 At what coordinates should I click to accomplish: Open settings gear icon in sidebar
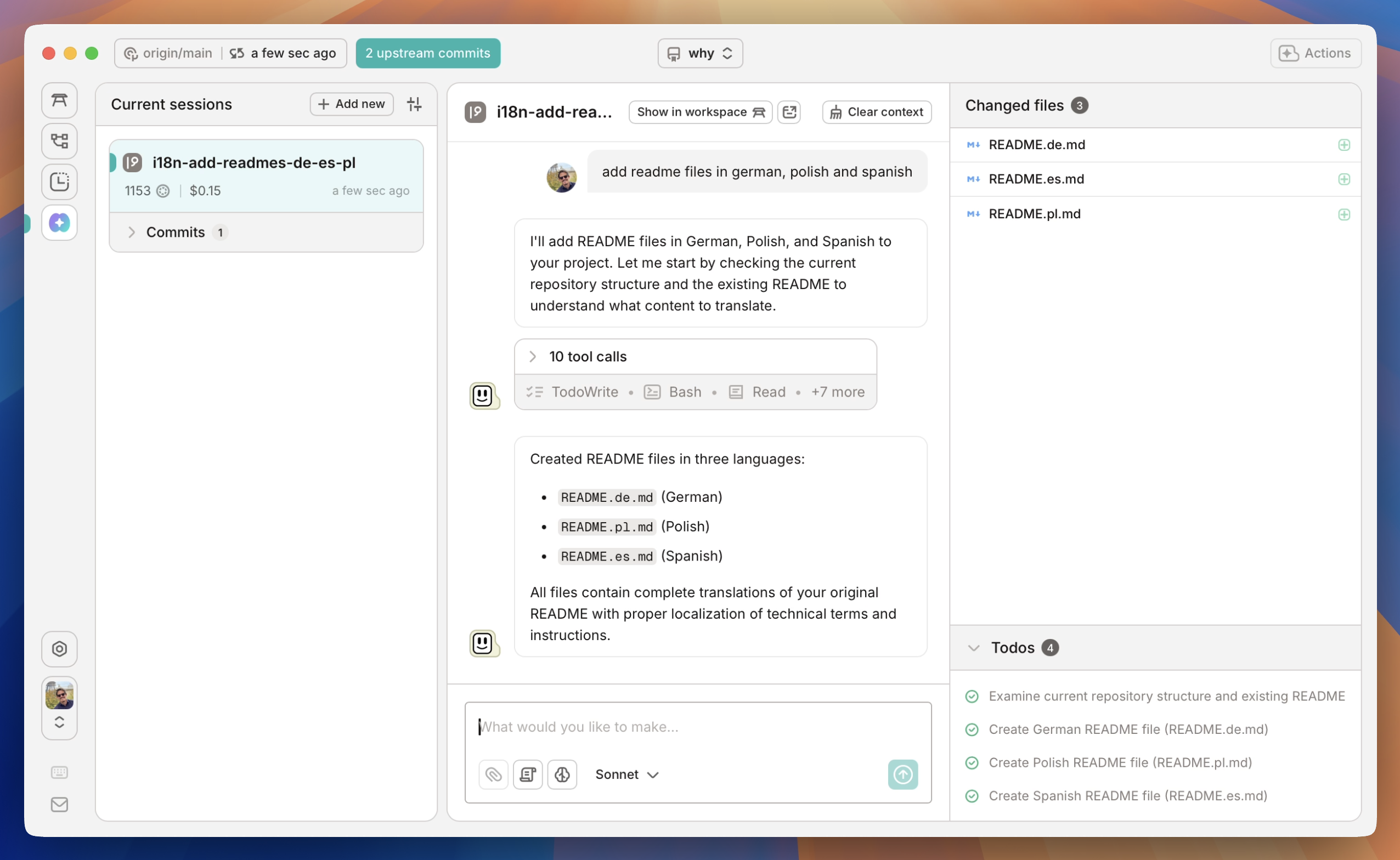[x=59, y=649]
